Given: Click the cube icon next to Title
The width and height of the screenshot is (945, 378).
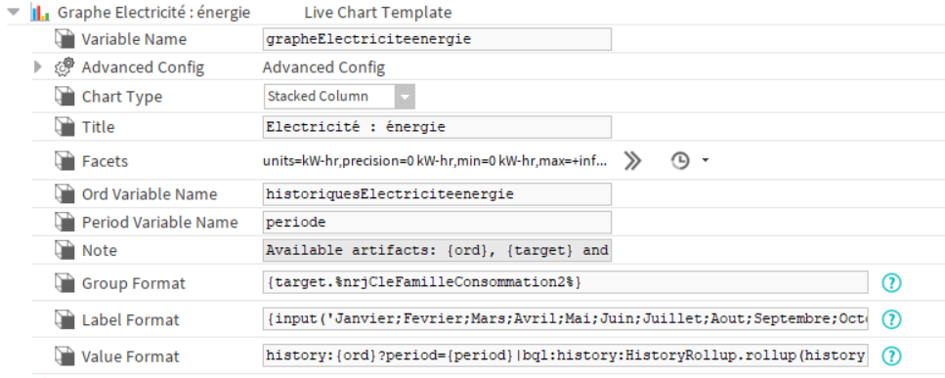Looking at the screenshot, I should [64, 127].
